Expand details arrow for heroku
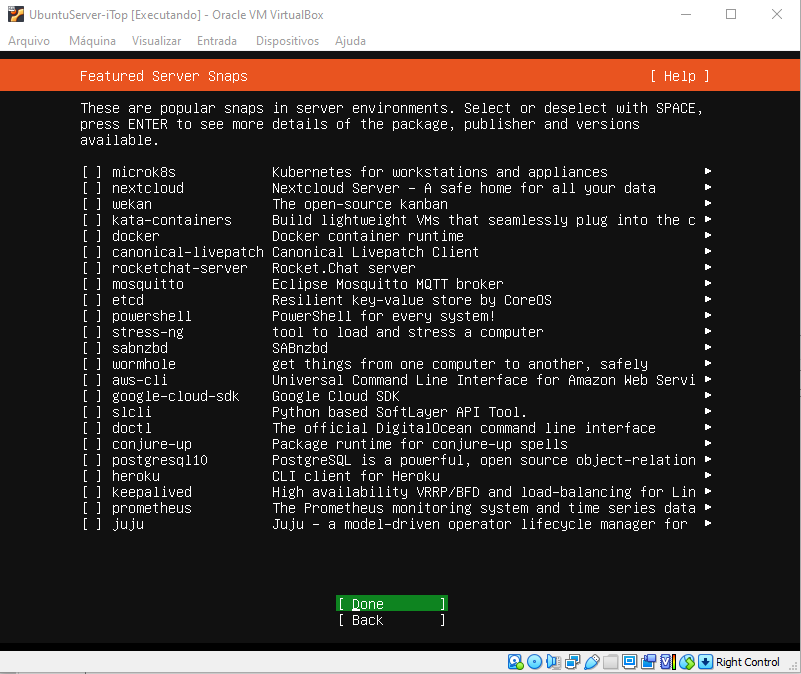The height and width of the screenshot is (674, 801). (708, 475)
